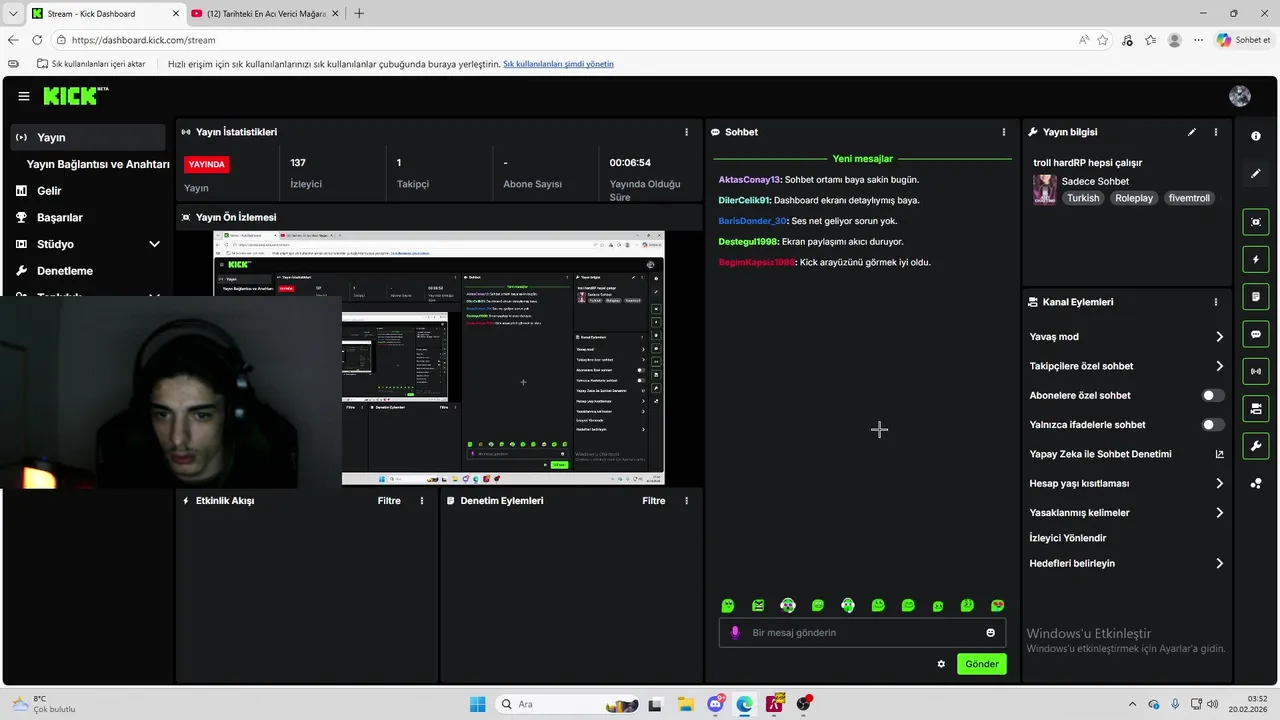Screen dimensions: 1280x720
Task: Open Yayın Bağlantısı ve Anahtarı page
Action: click(98, 164)
